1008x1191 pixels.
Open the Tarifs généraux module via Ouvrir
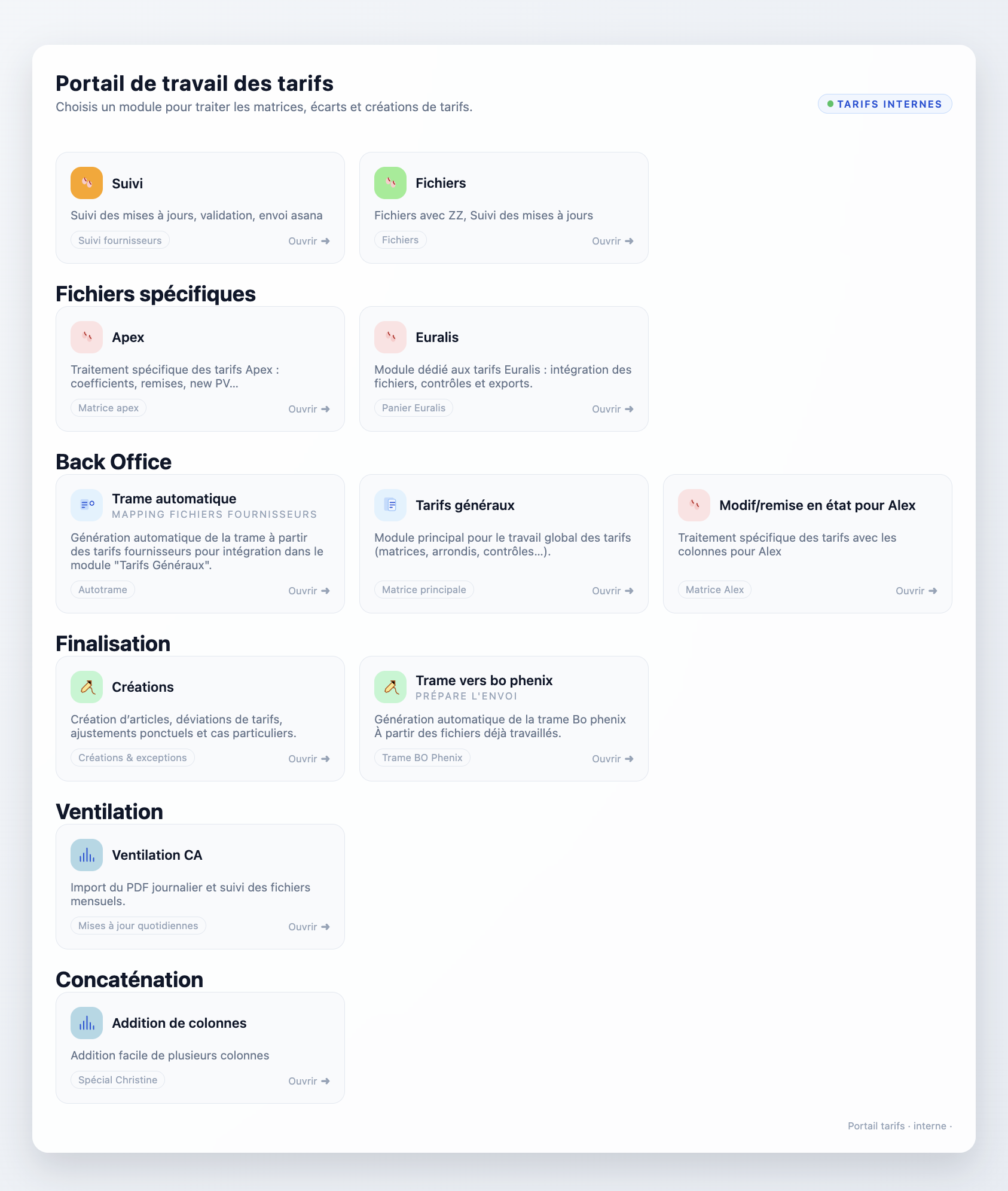click(x=612, y=591)
